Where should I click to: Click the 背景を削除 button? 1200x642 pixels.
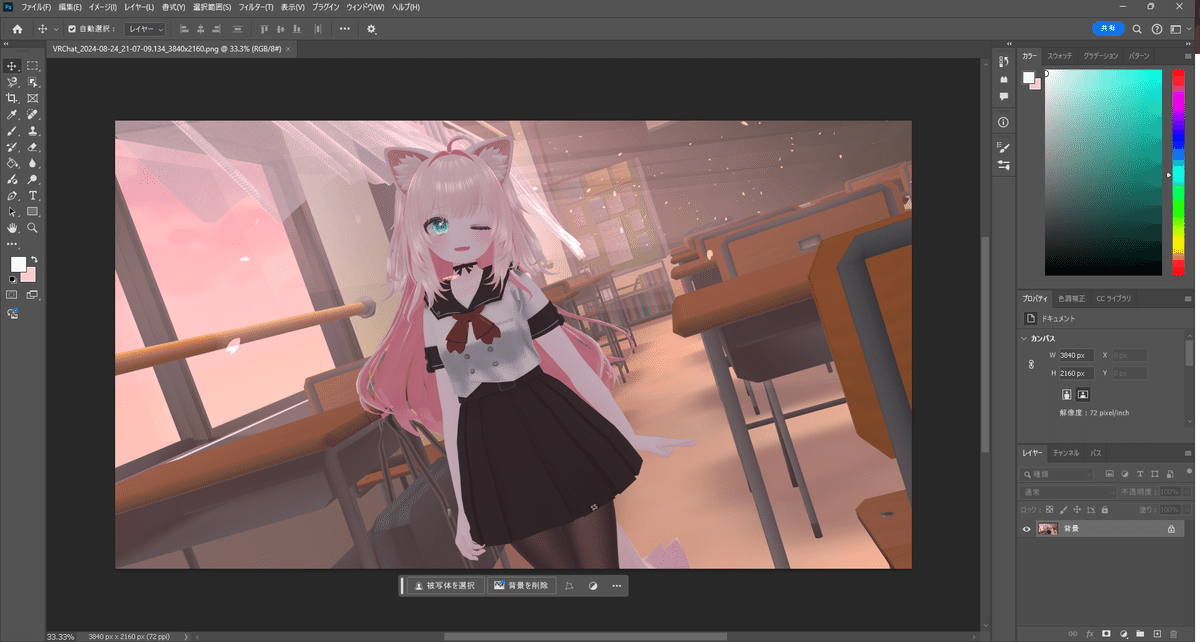point(521,586)
